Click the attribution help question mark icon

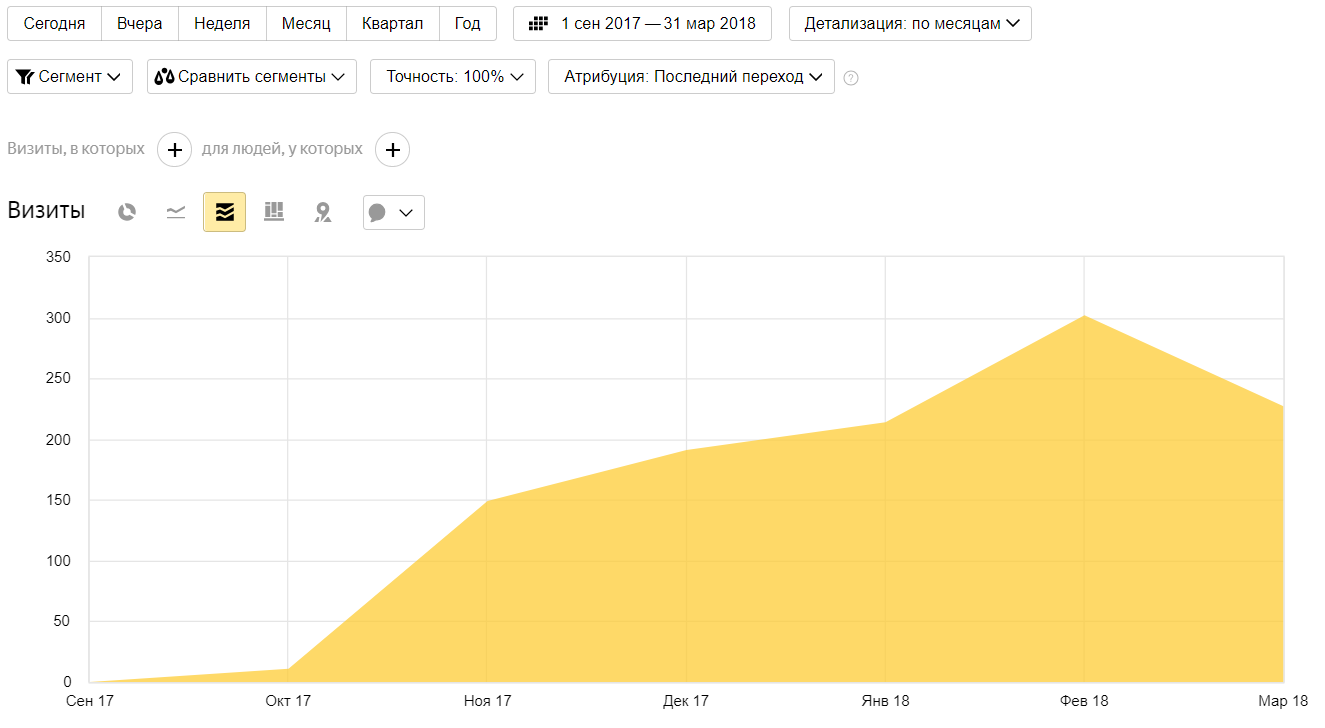pos(851,78)
